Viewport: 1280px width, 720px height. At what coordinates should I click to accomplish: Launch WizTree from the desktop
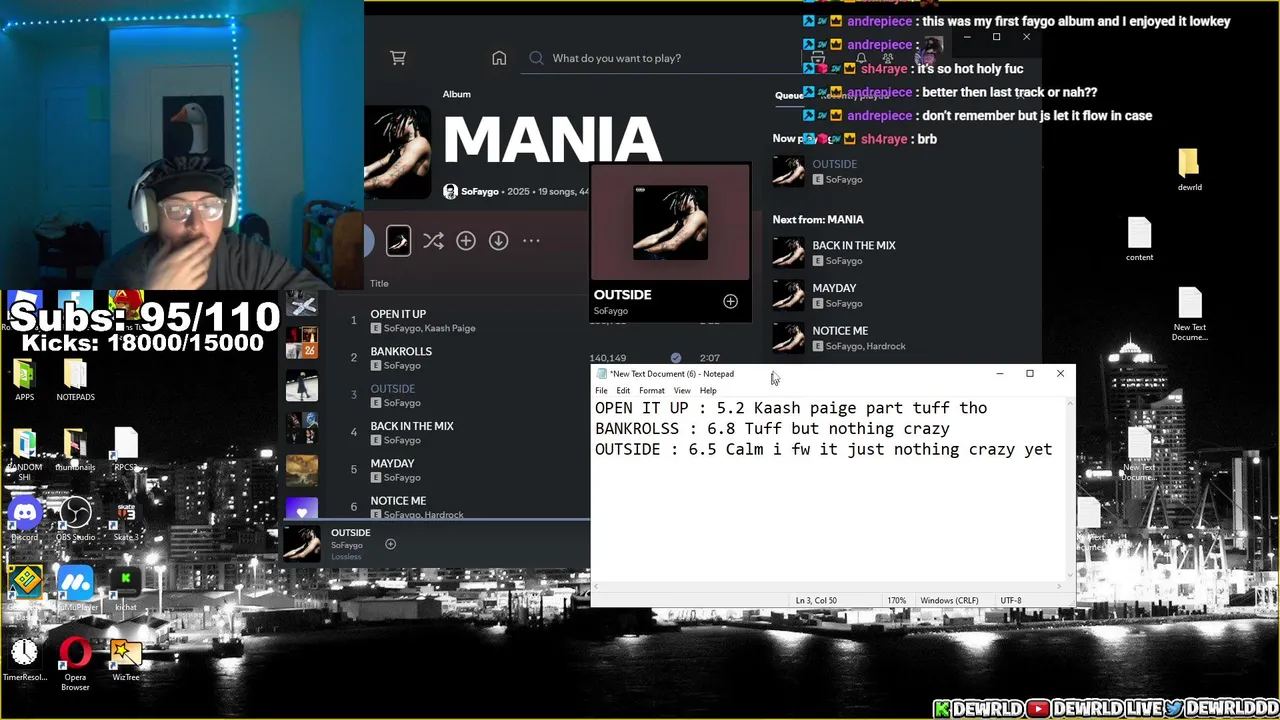(125, 660)
